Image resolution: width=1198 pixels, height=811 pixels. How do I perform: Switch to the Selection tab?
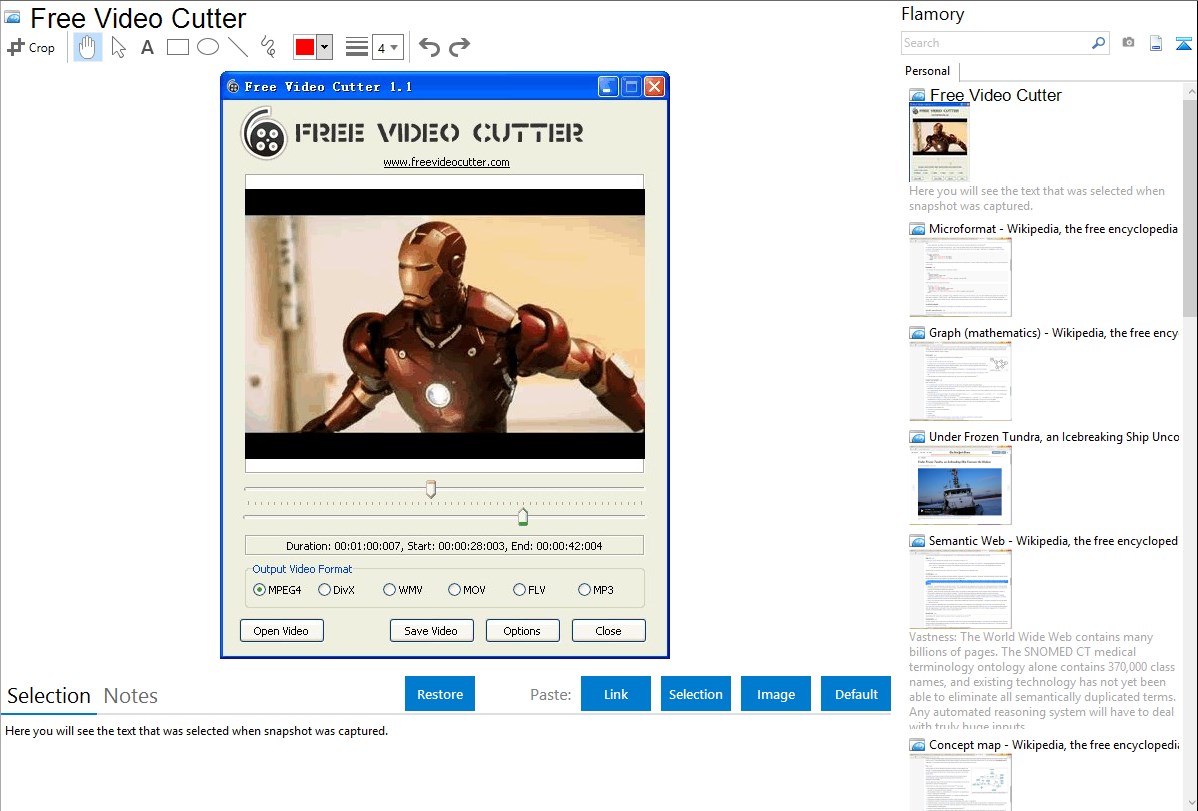click(x=49, y=696)
